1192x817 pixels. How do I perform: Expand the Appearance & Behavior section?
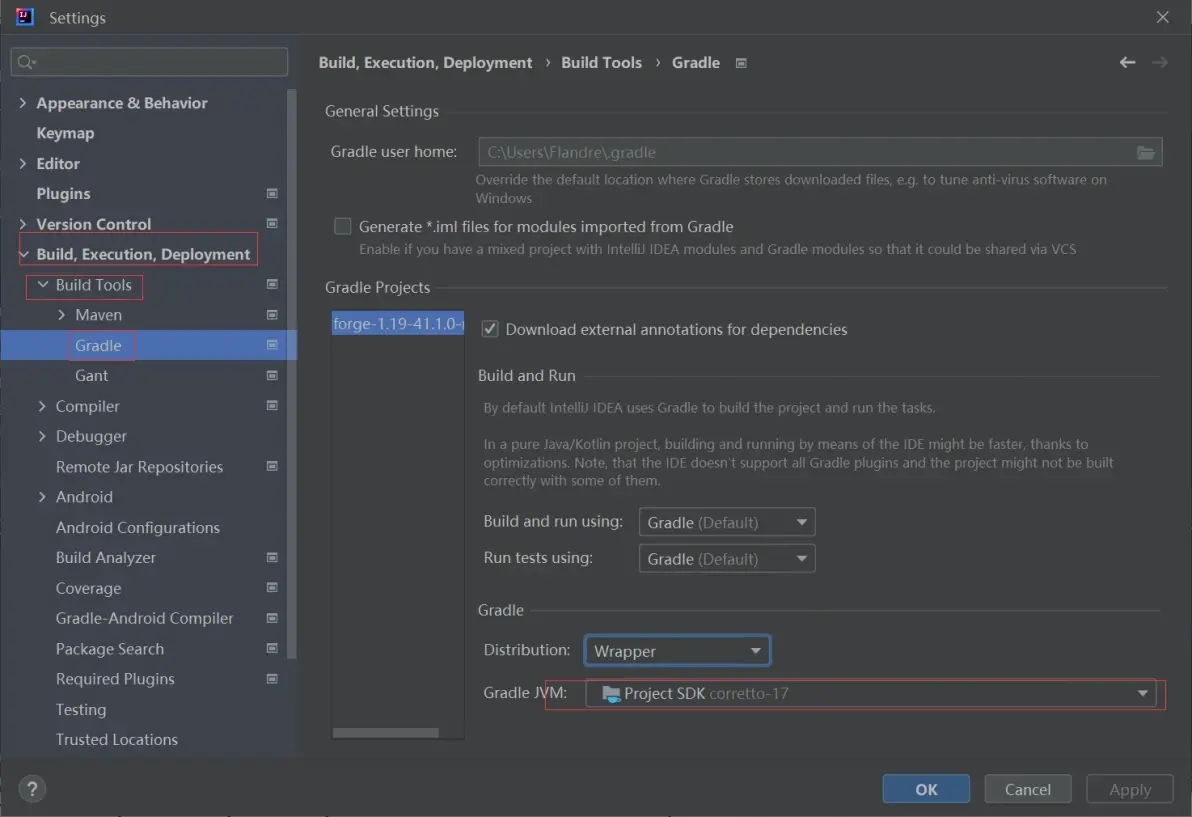(x=23, y=103)
